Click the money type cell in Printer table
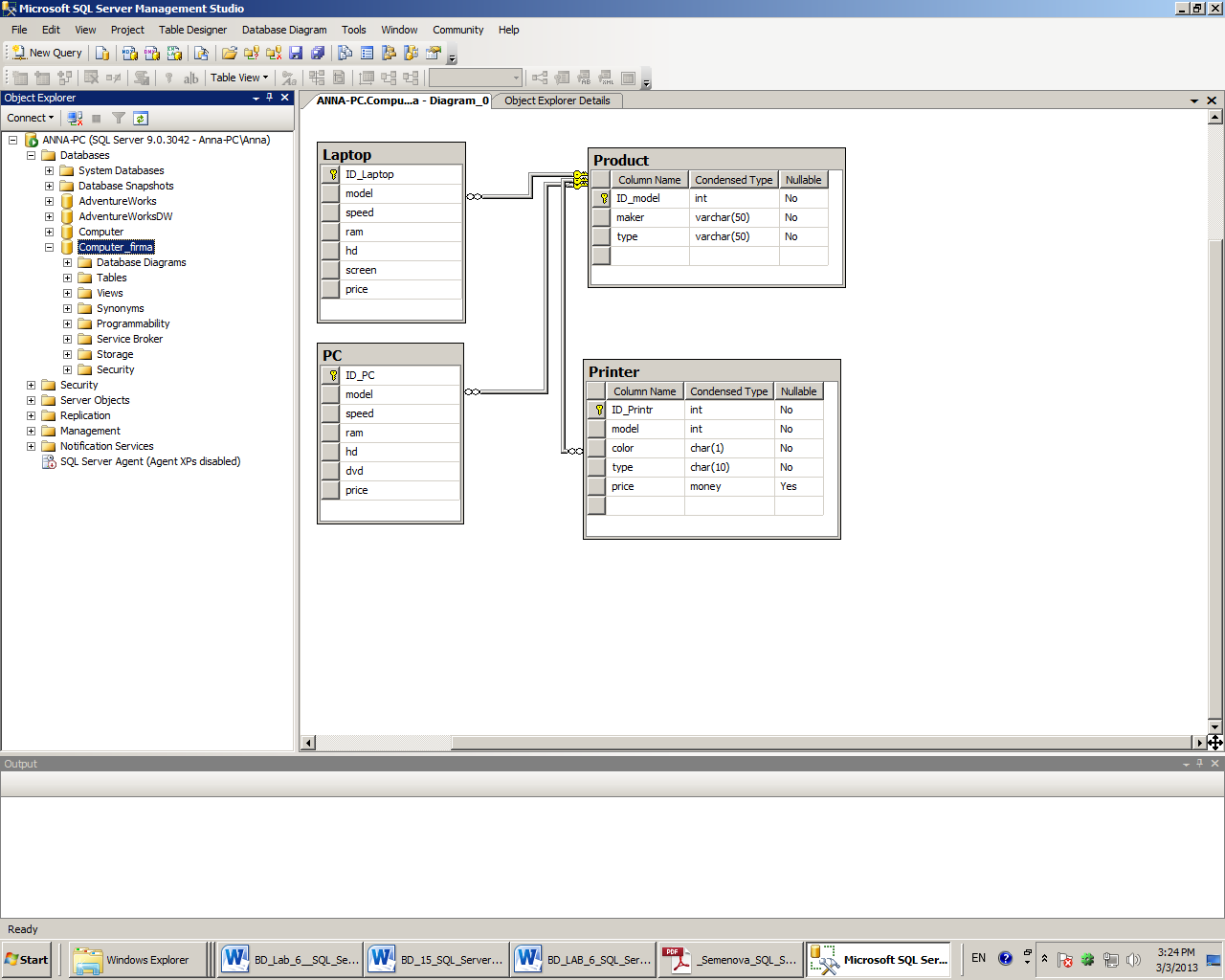1225x980 pixels. click(729, 486)
